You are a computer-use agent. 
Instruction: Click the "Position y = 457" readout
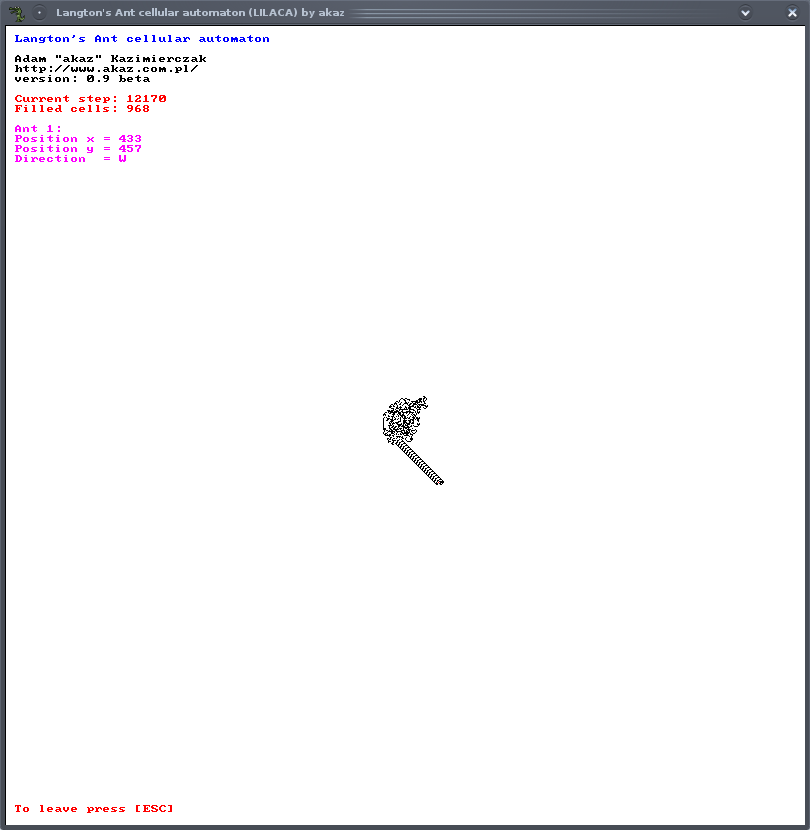click(x=78, y=149)
